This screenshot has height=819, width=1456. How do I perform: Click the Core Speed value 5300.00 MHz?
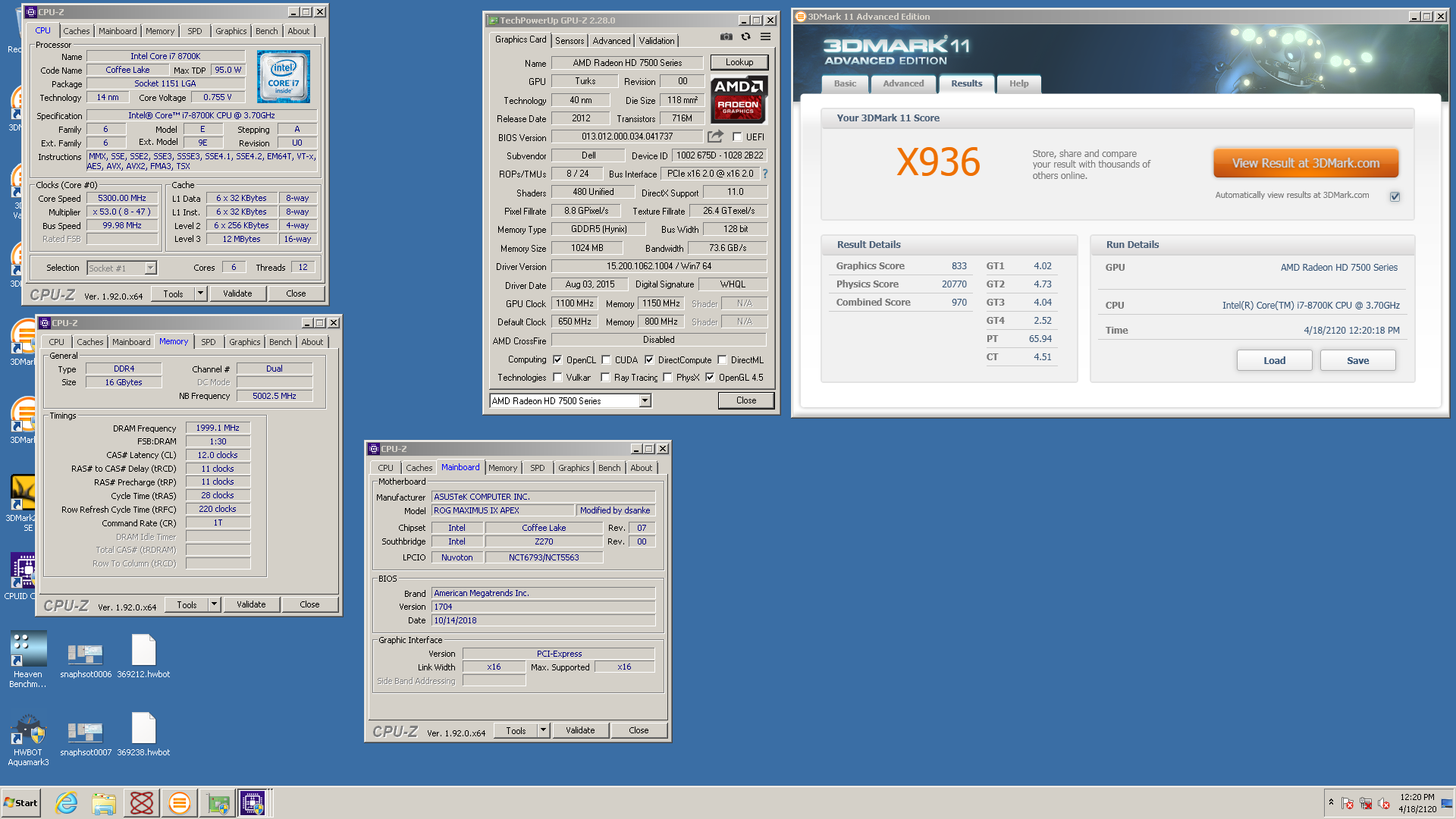point(122,198)
